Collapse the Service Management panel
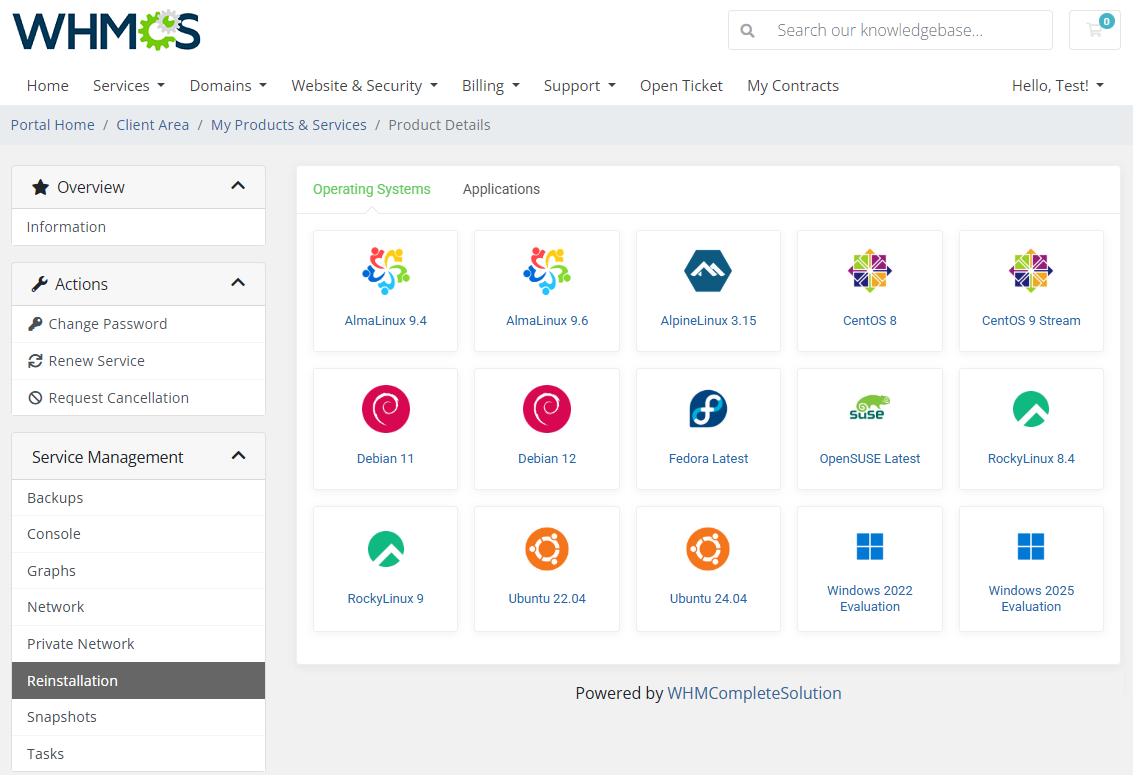The image size is (1133, 775). click(238, 455)
